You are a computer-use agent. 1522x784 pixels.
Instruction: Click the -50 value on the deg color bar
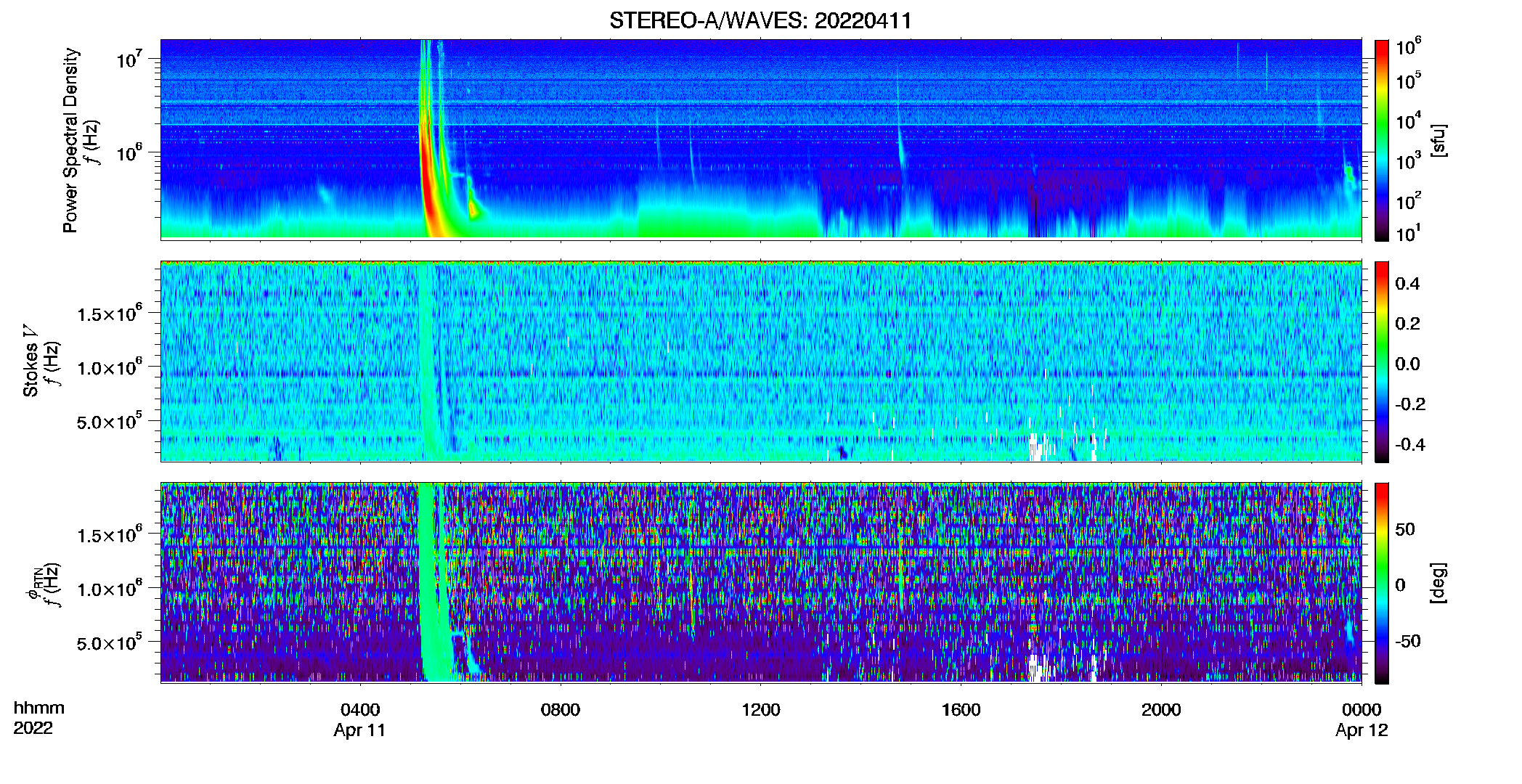pyautogui.click(x=1408, y=641)
